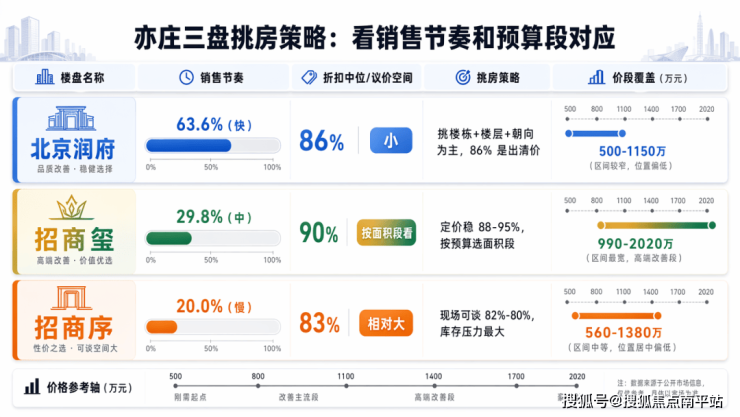Screen dimensions: 740x417
Task: Click the 招商玺 crown logo icon
Action: pyautogui.click(x=72, y=209)
